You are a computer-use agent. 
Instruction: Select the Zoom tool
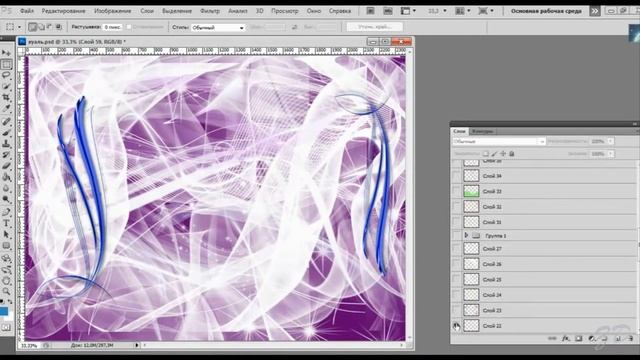(x=6, y=291)
